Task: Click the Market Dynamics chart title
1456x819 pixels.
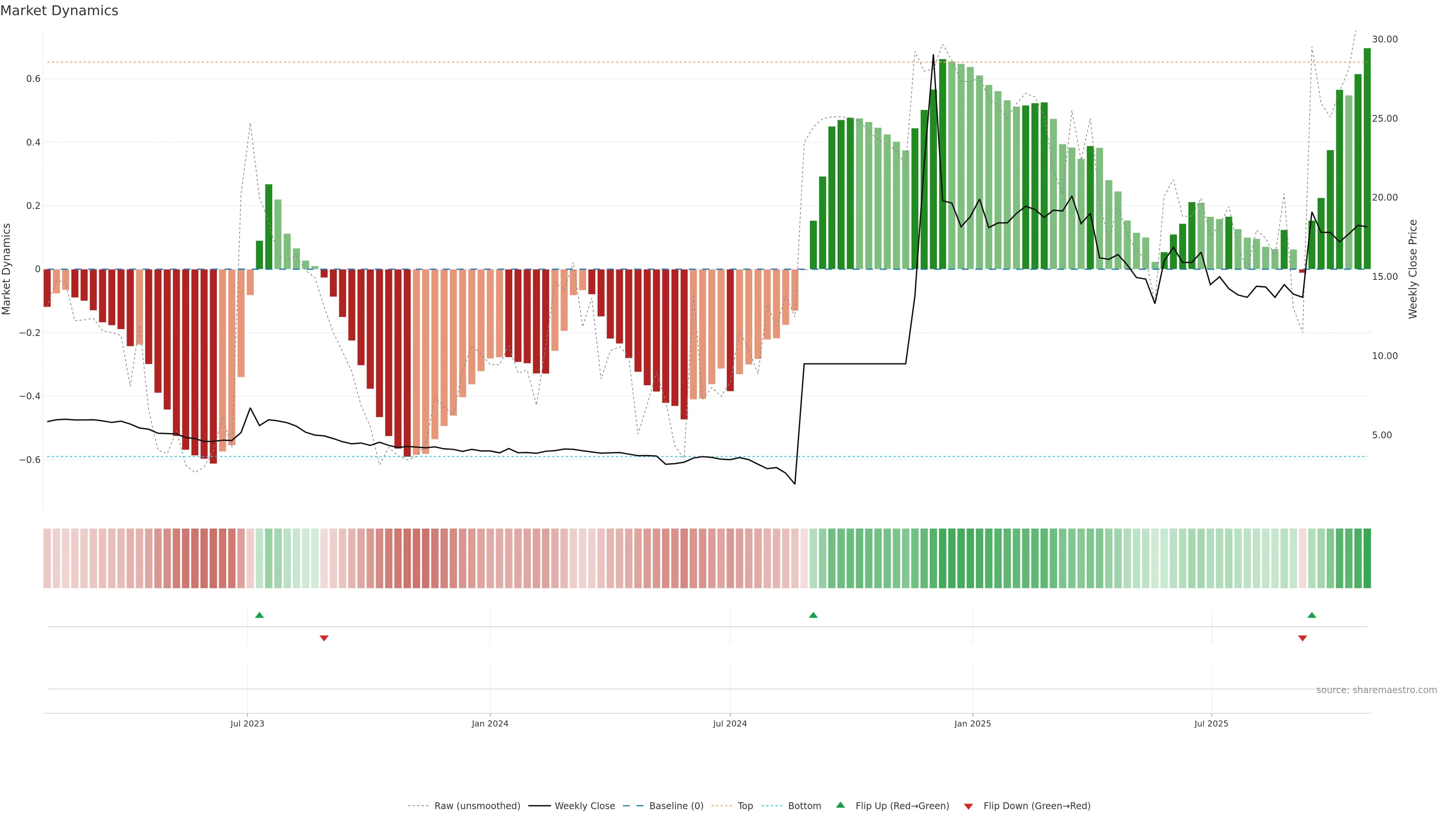Action: [x=60, y=11]
